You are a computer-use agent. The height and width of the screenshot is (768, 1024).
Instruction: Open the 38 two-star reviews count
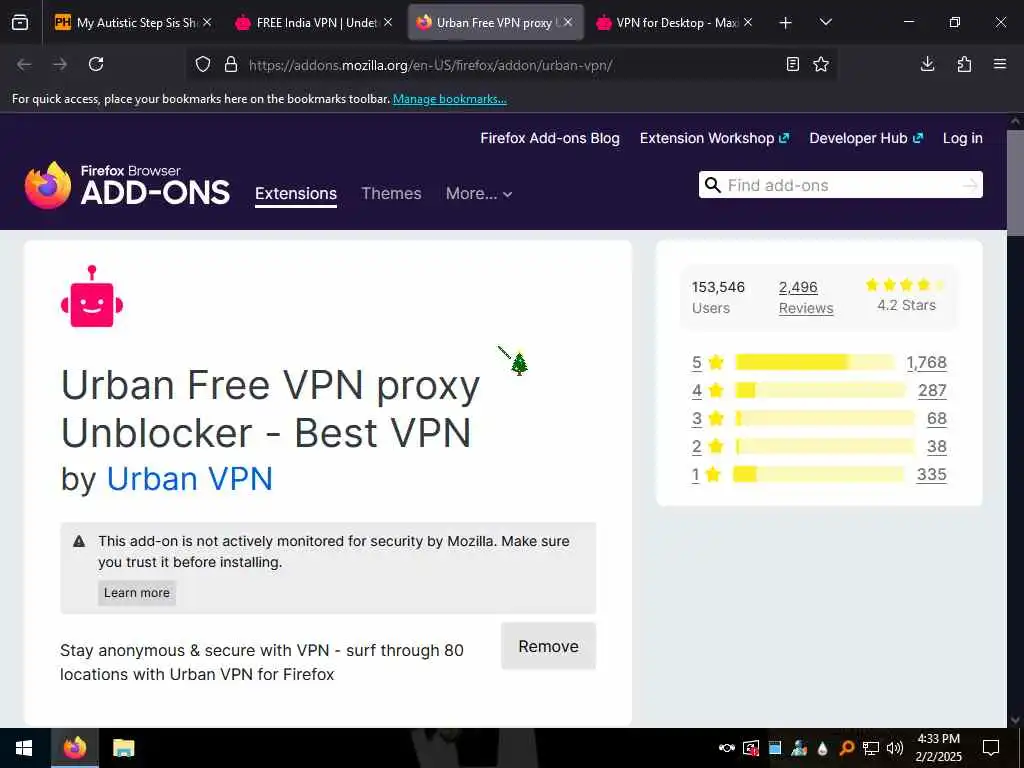point(937,447)
